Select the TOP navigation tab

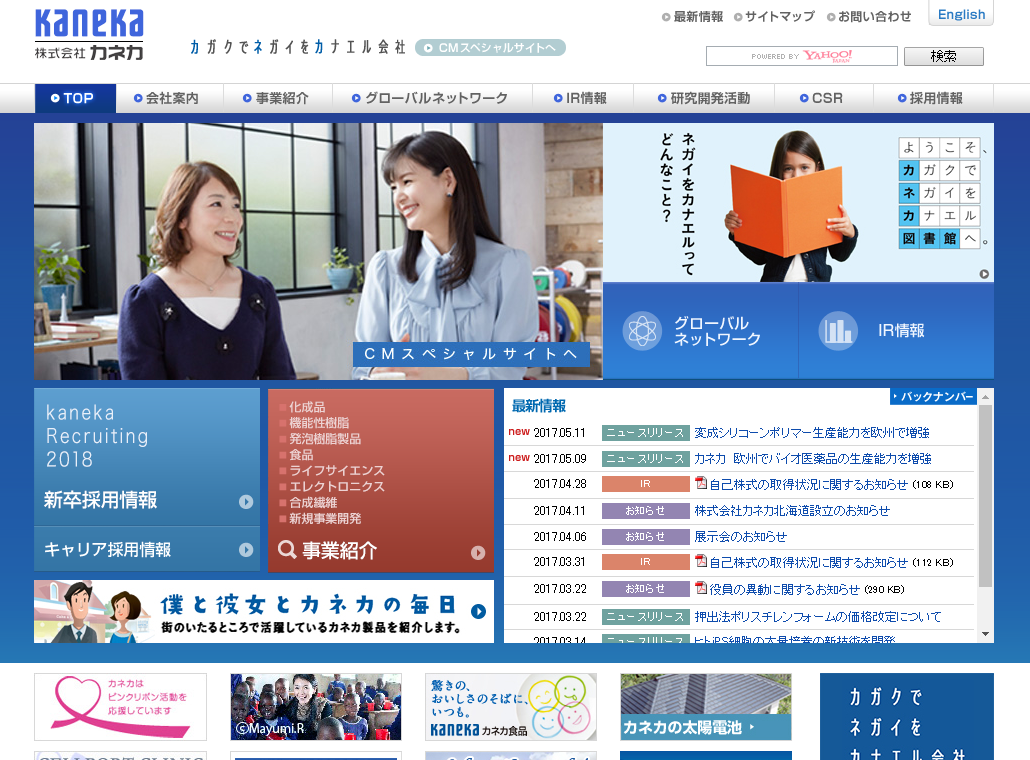75,99
